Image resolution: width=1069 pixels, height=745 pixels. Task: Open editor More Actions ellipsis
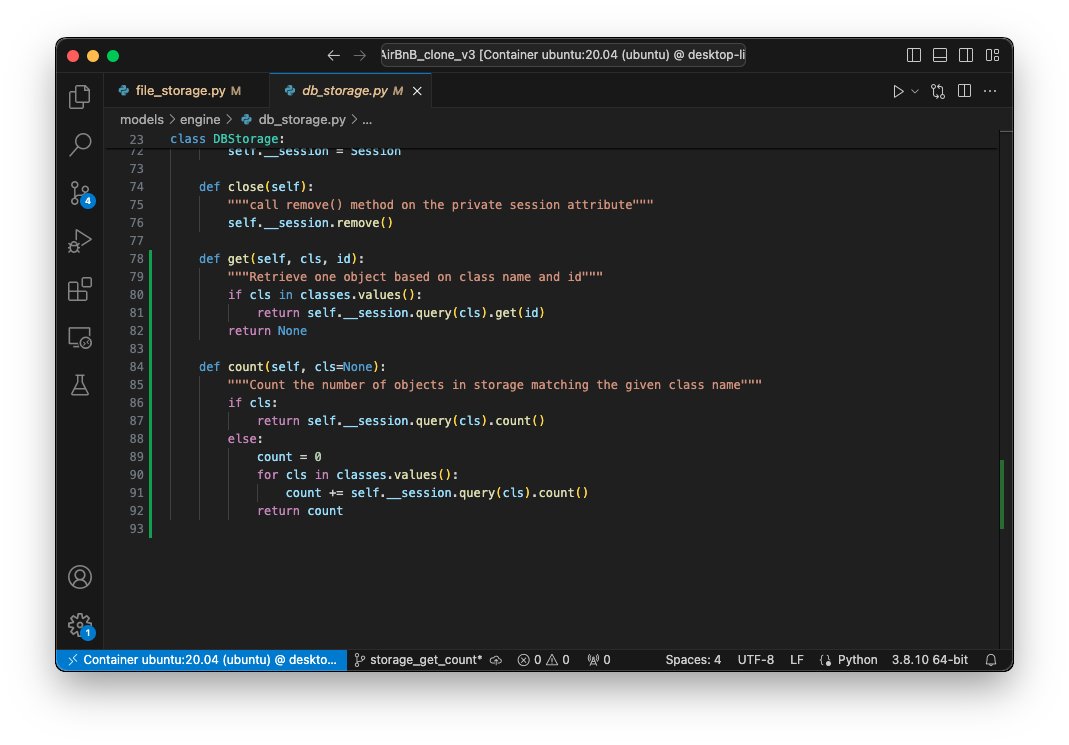pos(990,91)
